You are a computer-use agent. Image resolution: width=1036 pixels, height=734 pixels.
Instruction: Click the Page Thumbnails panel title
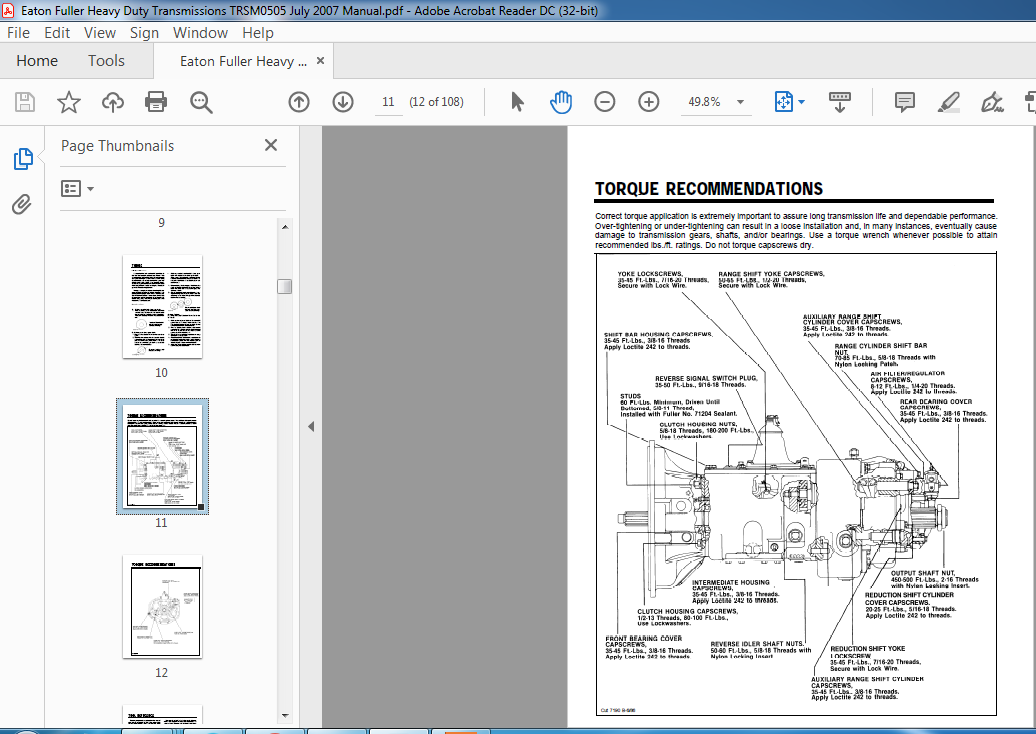pos(118,146)
